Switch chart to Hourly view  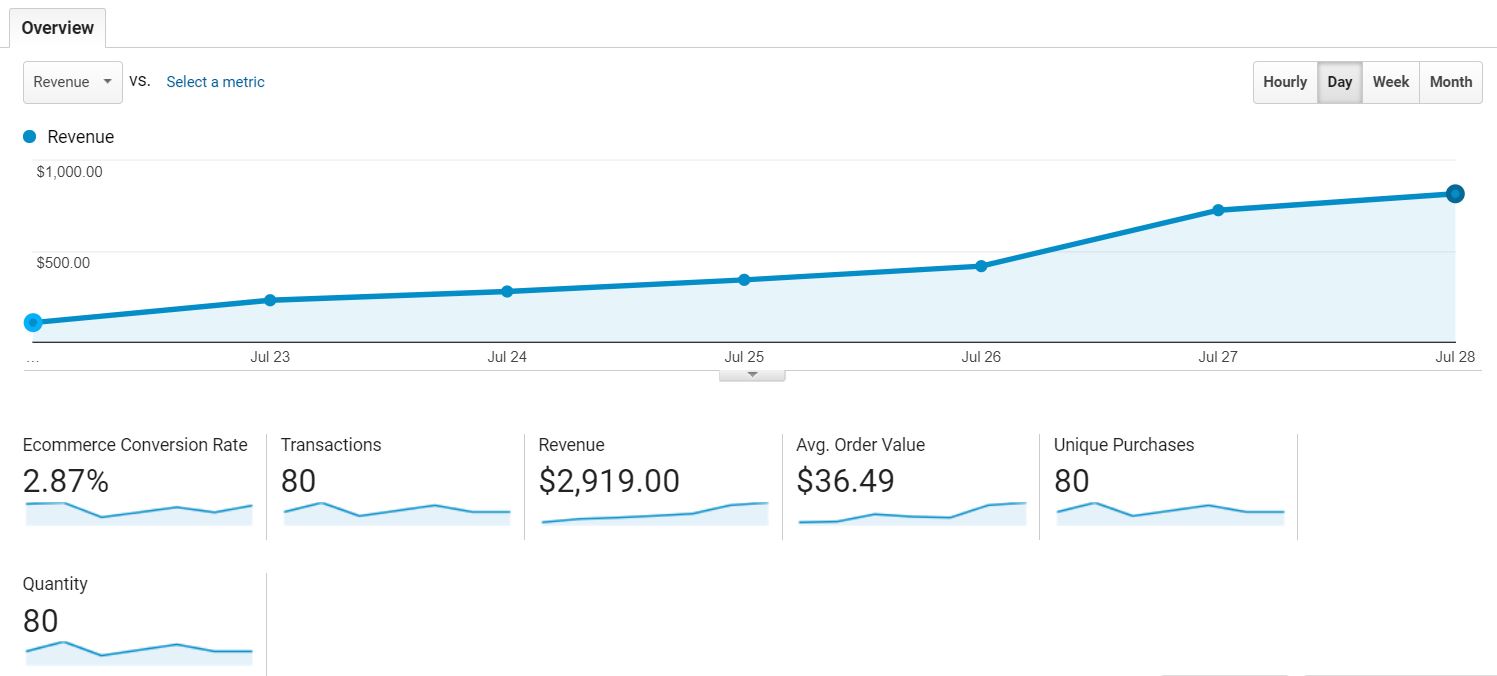pyautogui.click(x=1284, y=82)
